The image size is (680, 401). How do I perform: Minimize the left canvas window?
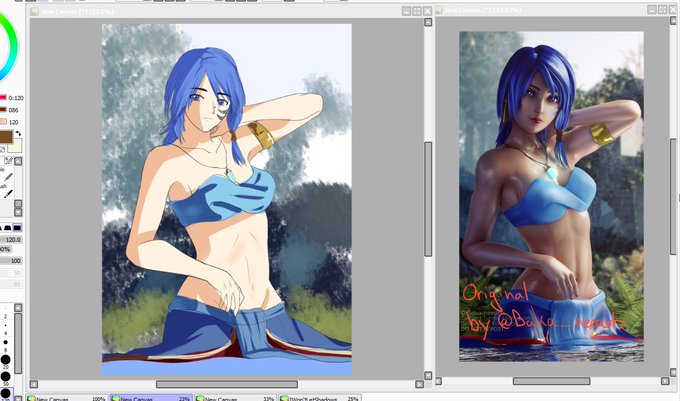coord(406,11)
